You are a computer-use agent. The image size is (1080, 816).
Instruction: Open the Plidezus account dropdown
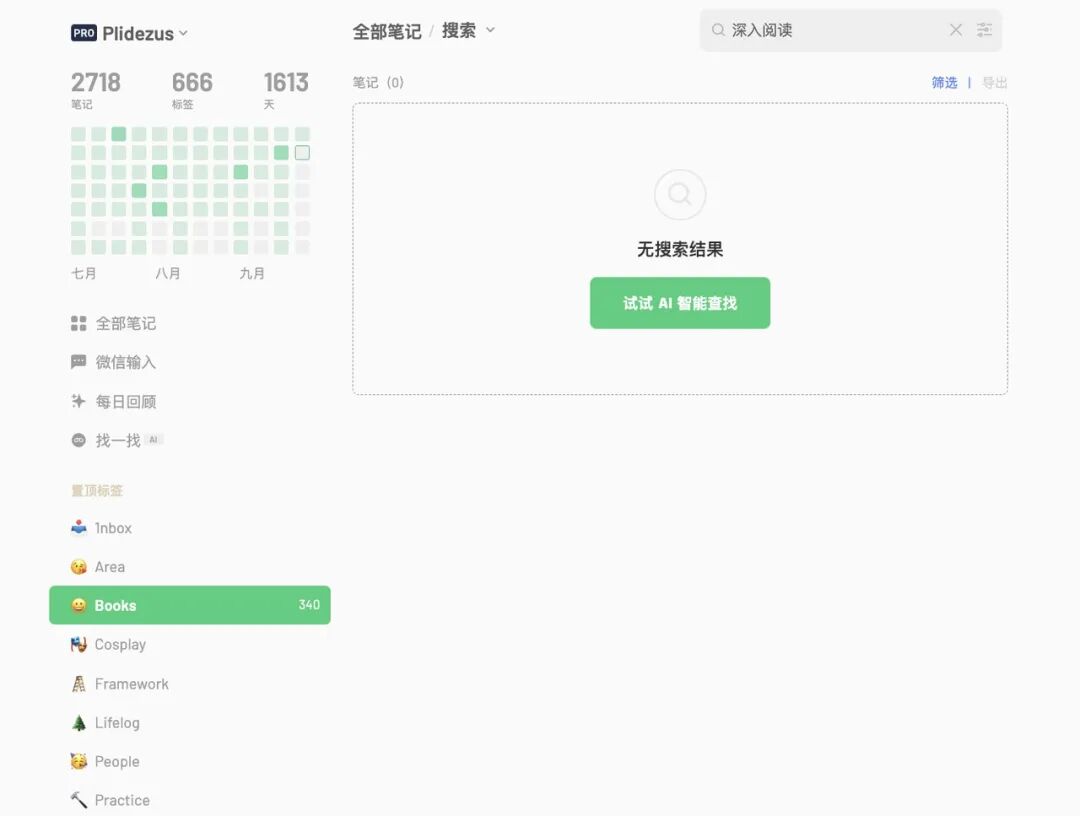[x=145, y=33]
